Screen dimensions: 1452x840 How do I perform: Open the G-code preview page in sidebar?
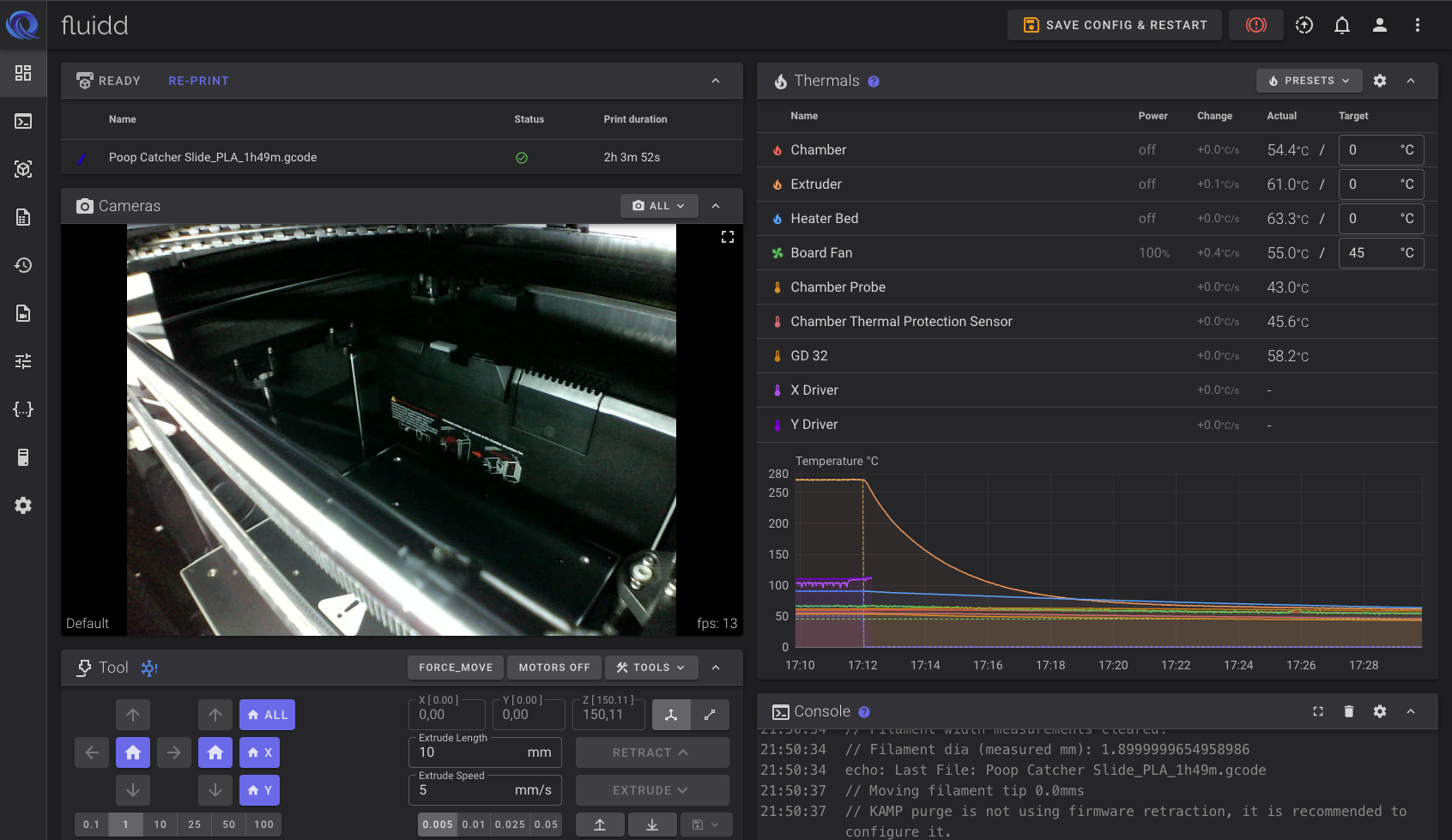[x=23, y=169]
